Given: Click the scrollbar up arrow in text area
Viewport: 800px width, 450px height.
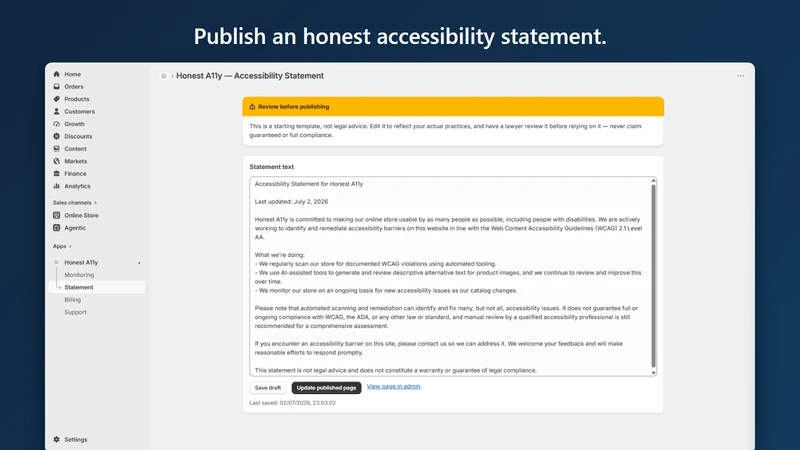Looking at the screenshot, I should click(653, 181).
